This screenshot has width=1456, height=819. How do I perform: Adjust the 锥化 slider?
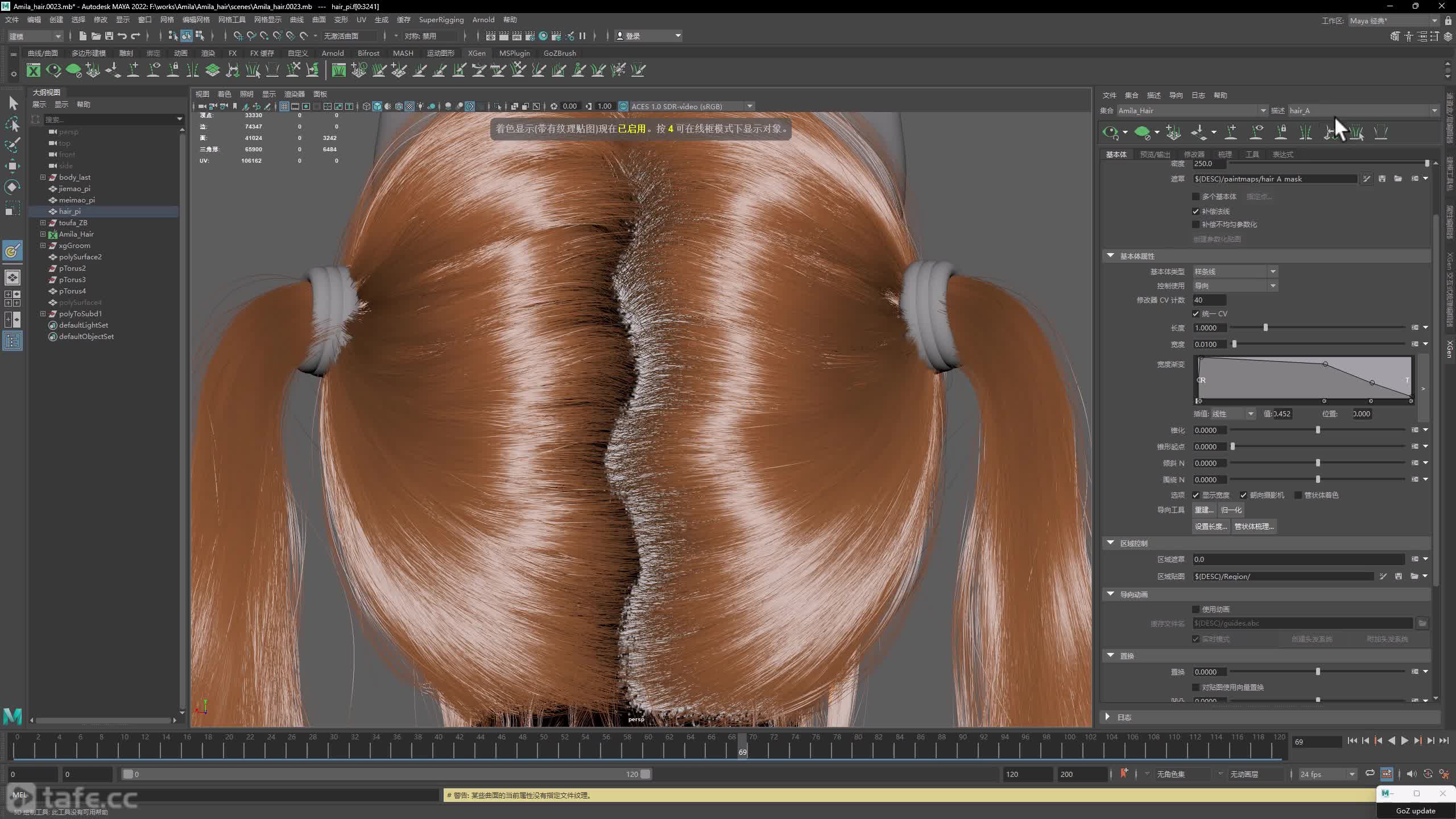[x=1318, y=430]
